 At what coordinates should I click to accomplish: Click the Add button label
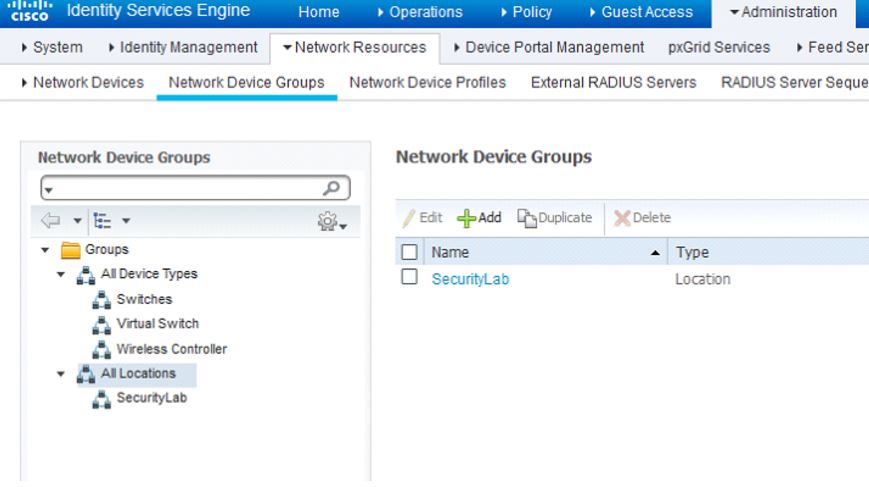[490, 218]
